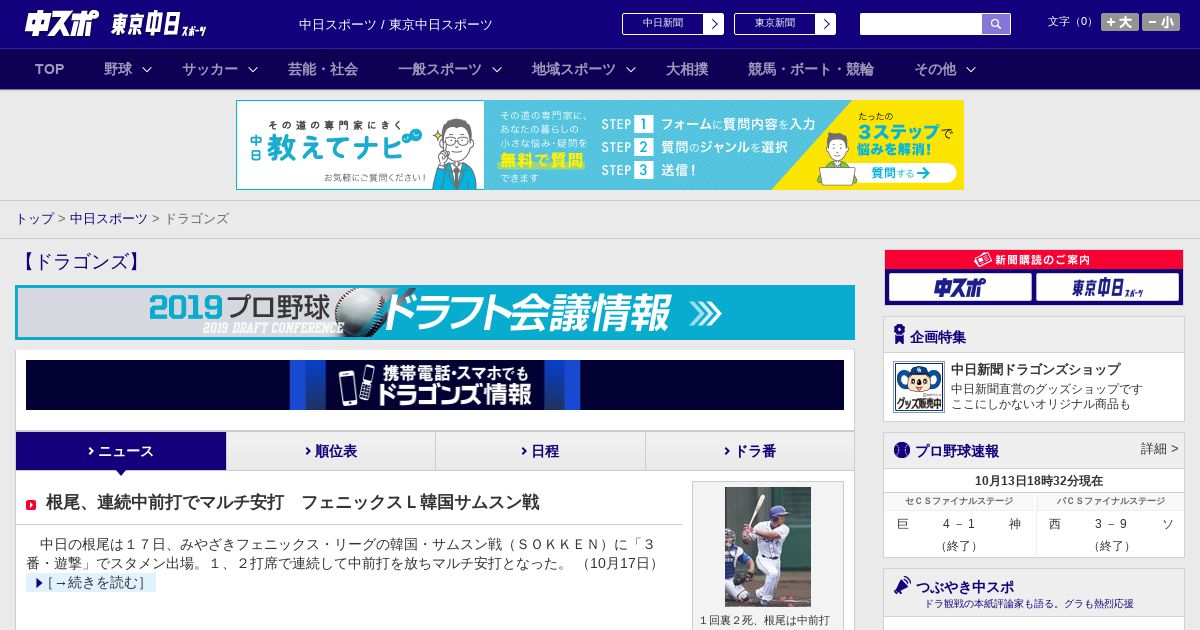Click the 企画特集 ribbon icon
This screenshot has width=1200, height=630.
point(899,335)
